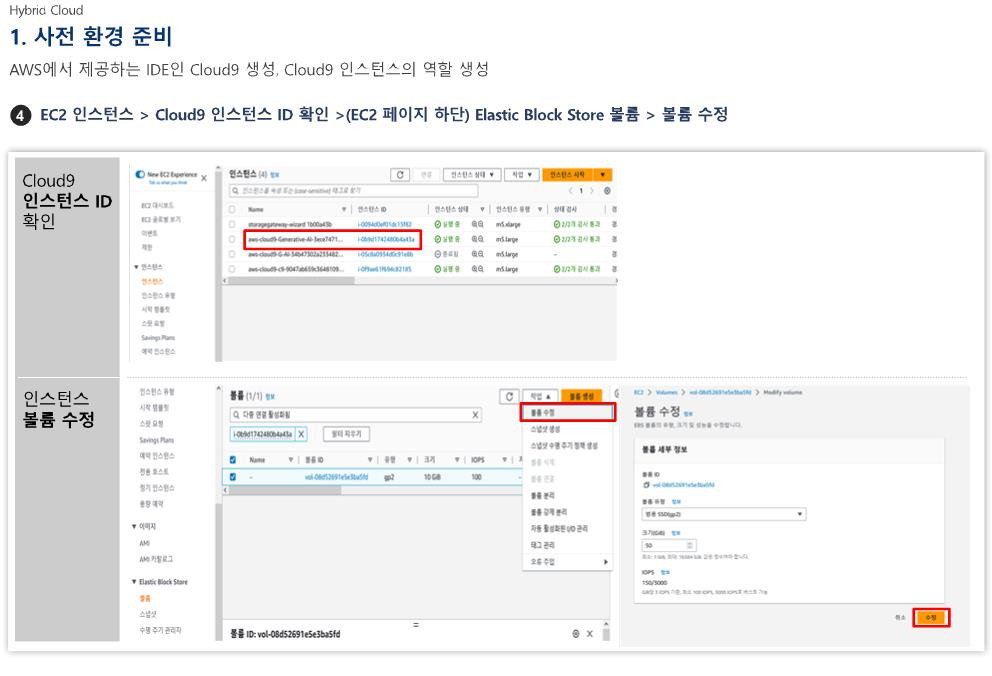Open instance ID link i-0b9d1742480b4a43a

click(x=386, y=239)
